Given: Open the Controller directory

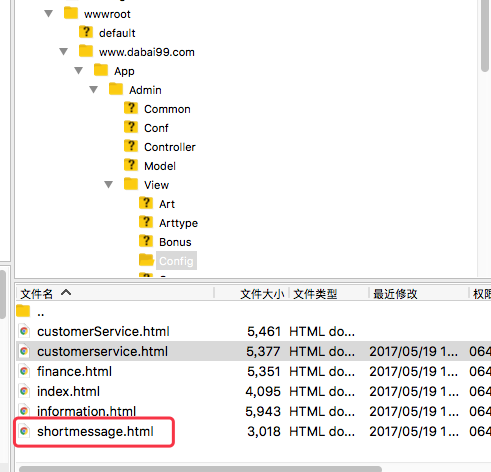Looking at the screenshot, I should point(170,147).
